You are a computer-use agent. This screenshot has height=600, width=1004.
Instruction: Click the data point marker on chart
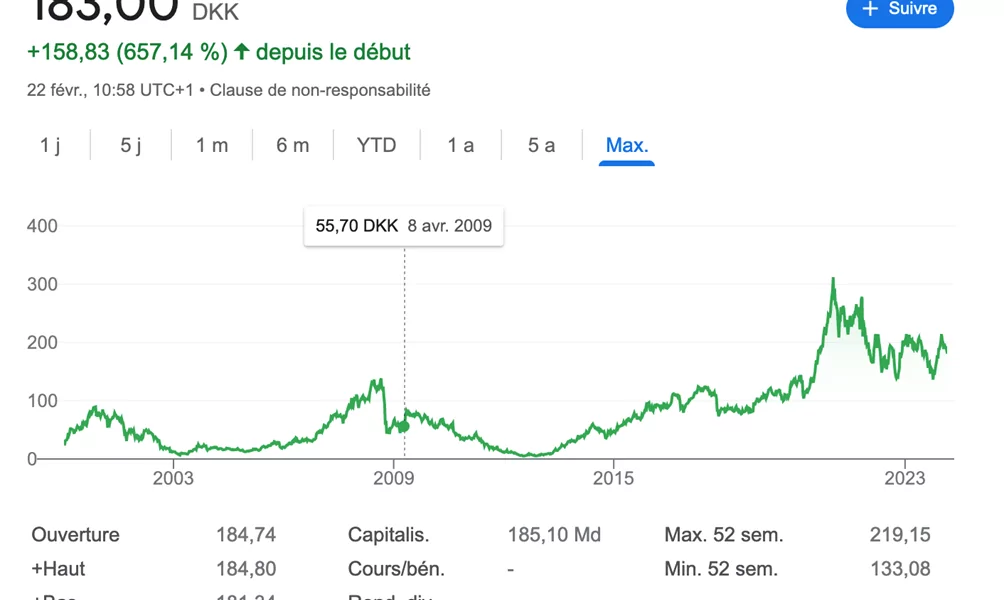tap(404, 427)
